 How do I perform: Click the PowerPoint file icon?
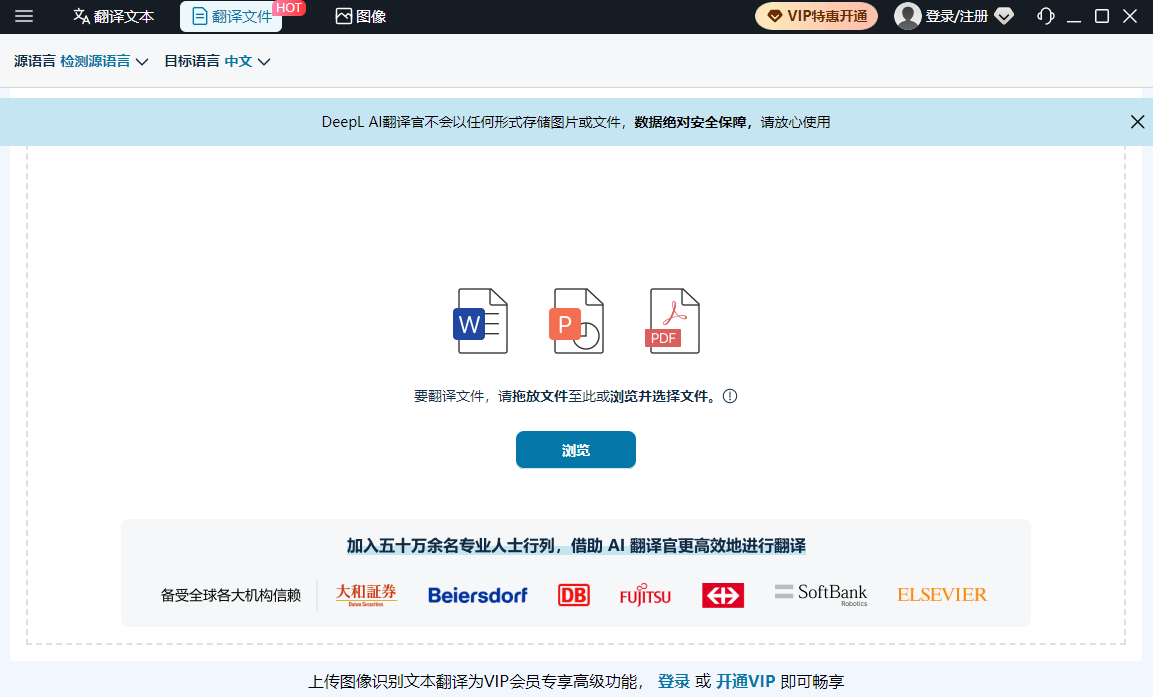(x=576, y=321)
